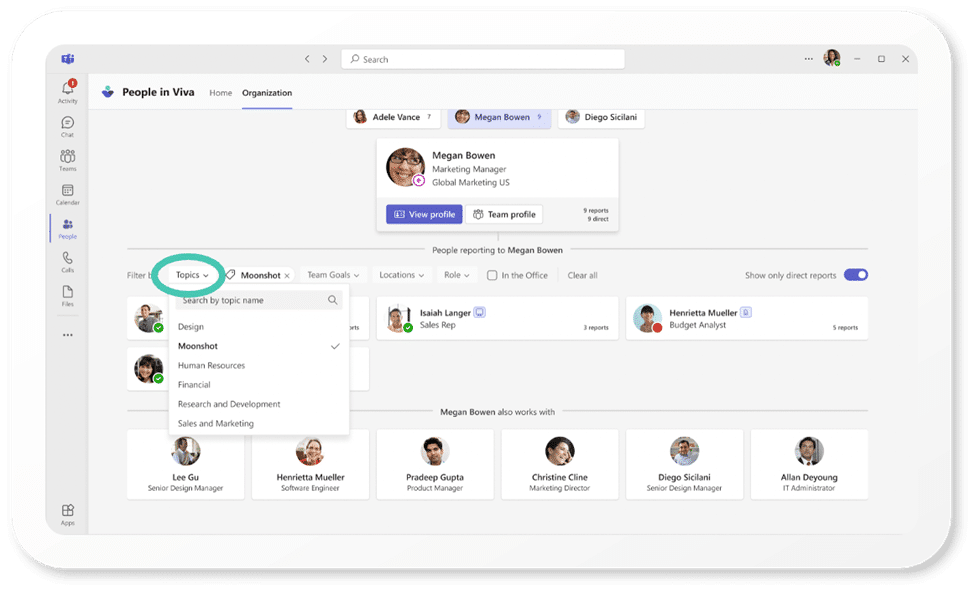Open Christine Cline's coworker card
Screen dimensions: 975x592
click(560, 465)
